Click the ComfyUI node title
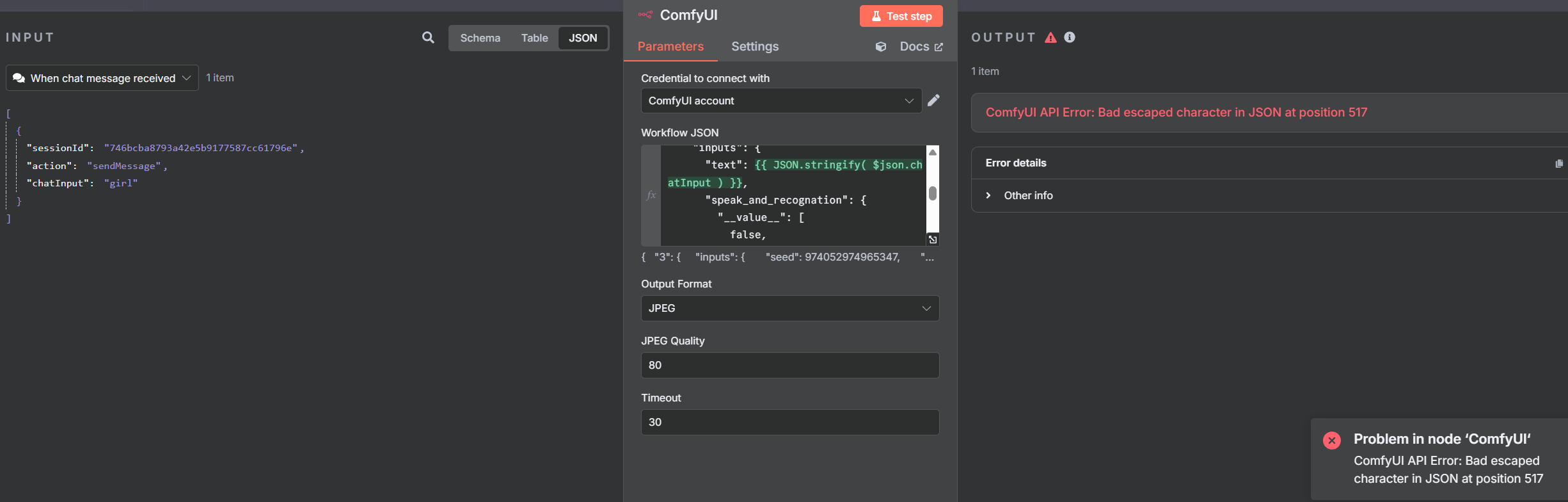 [x=688, y=15]
